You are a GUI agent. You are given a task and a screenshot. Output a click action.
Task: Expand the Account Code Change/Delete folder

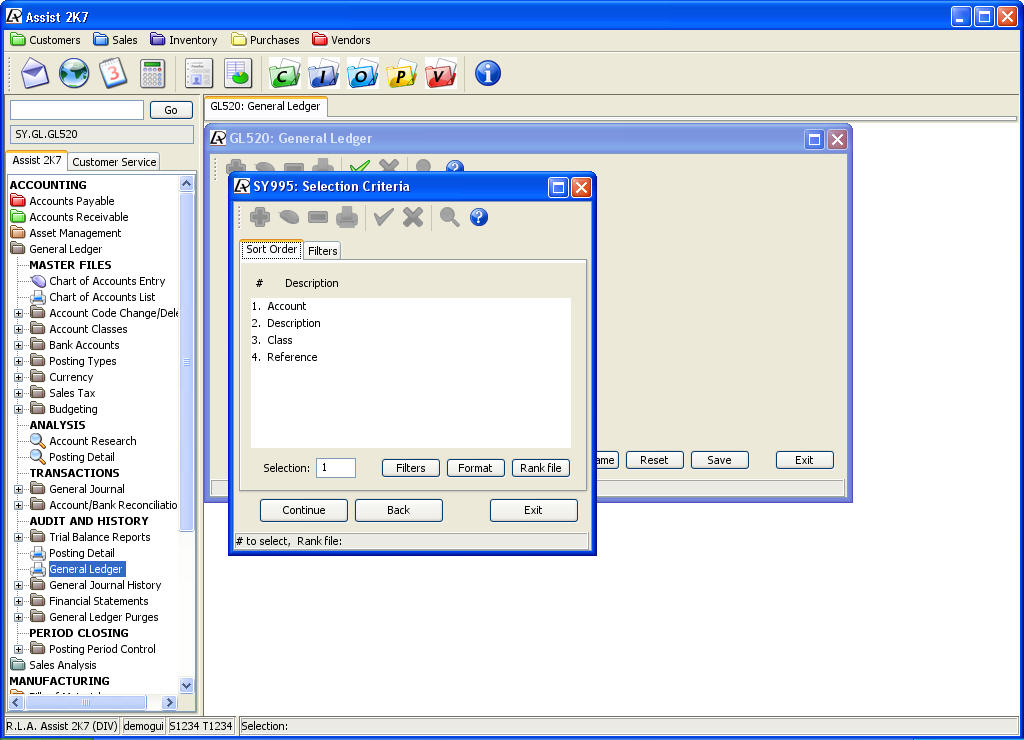point(18,314)
